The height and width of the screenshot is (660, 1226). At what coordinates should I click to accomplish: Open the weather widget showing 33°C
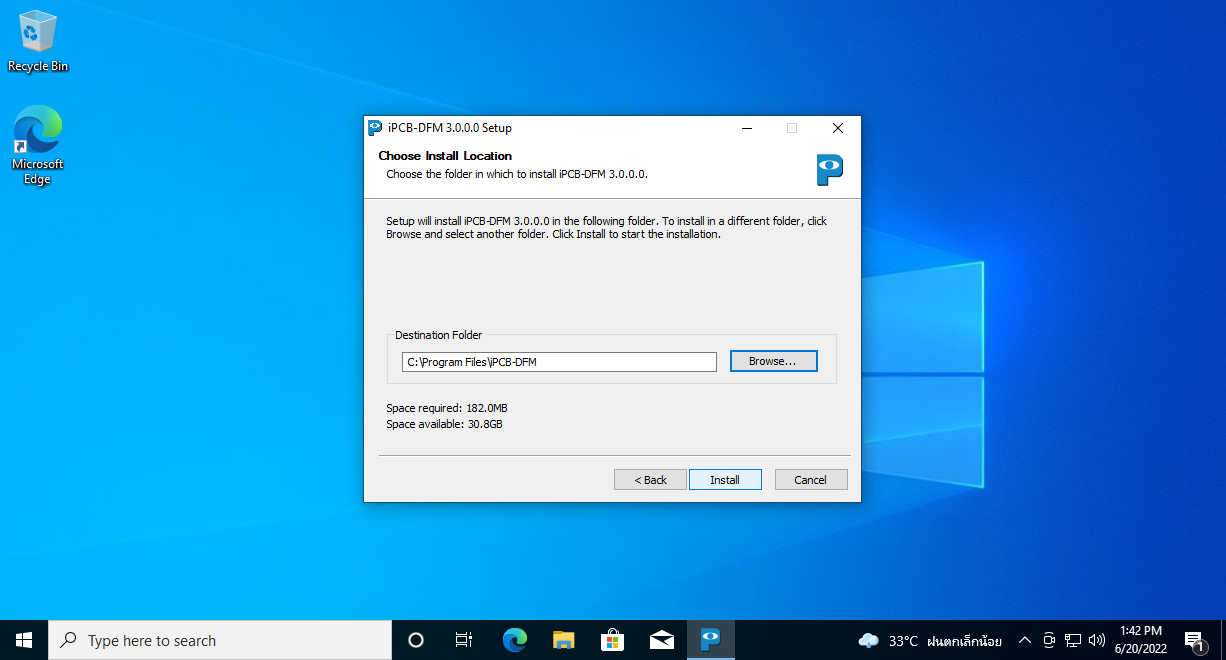(x=930, y=641)
